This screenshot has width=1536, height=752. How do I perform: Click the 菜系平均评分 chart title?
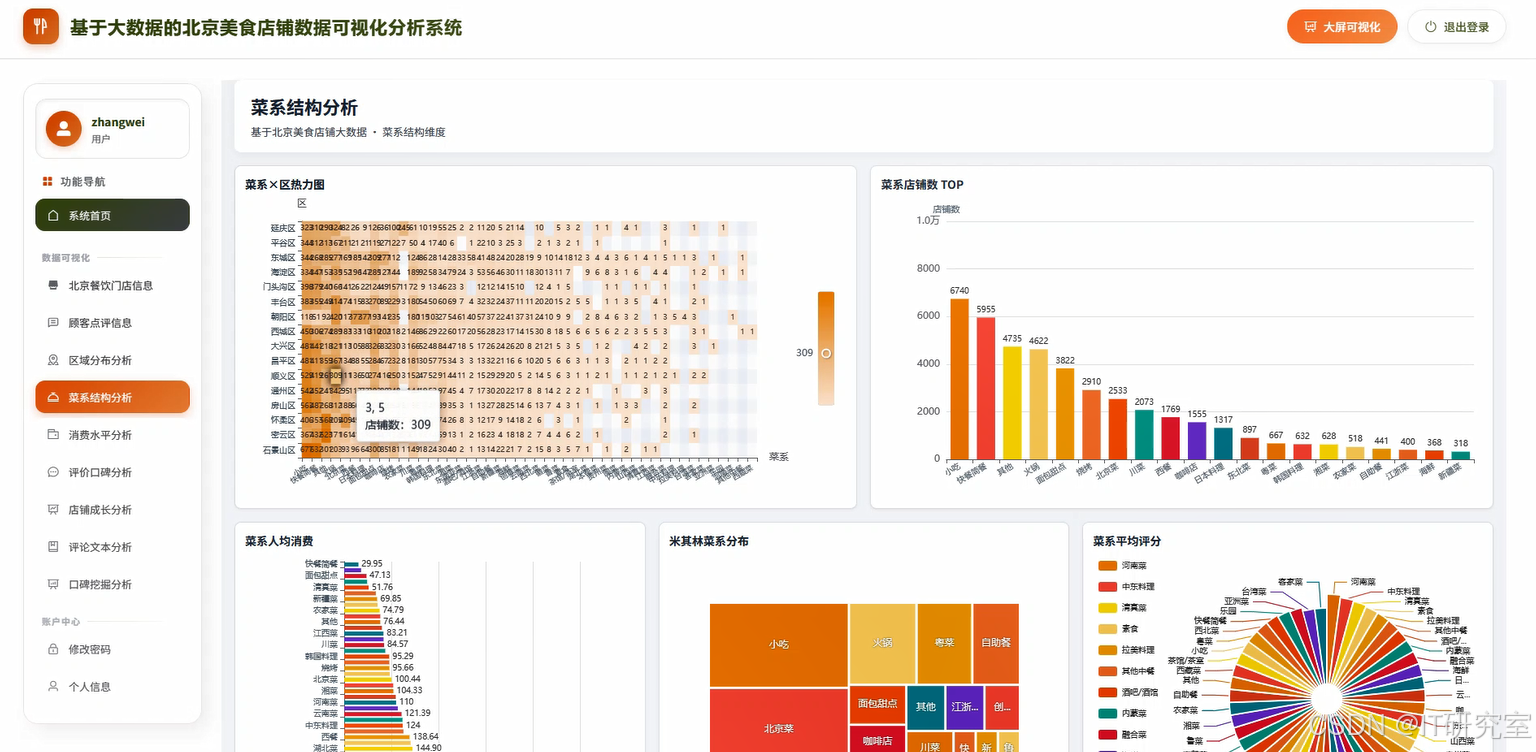[x=1127, y=542]
